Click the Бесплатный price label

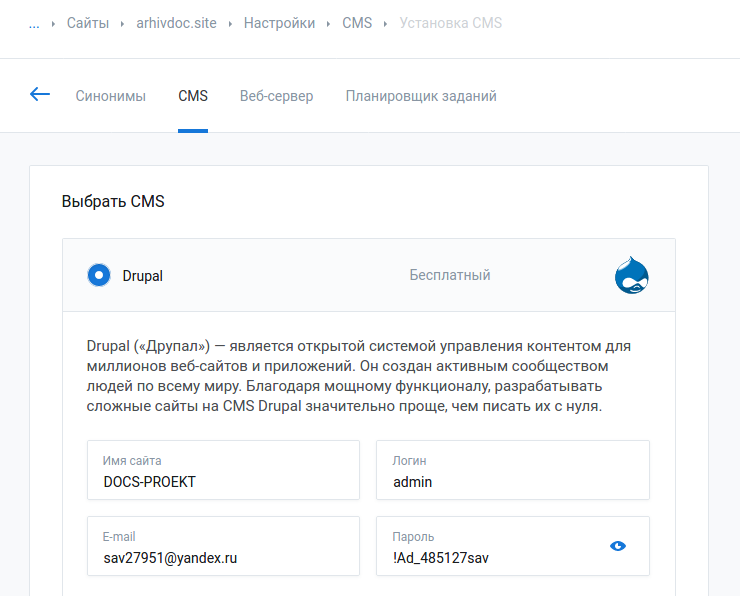[450, 275]
